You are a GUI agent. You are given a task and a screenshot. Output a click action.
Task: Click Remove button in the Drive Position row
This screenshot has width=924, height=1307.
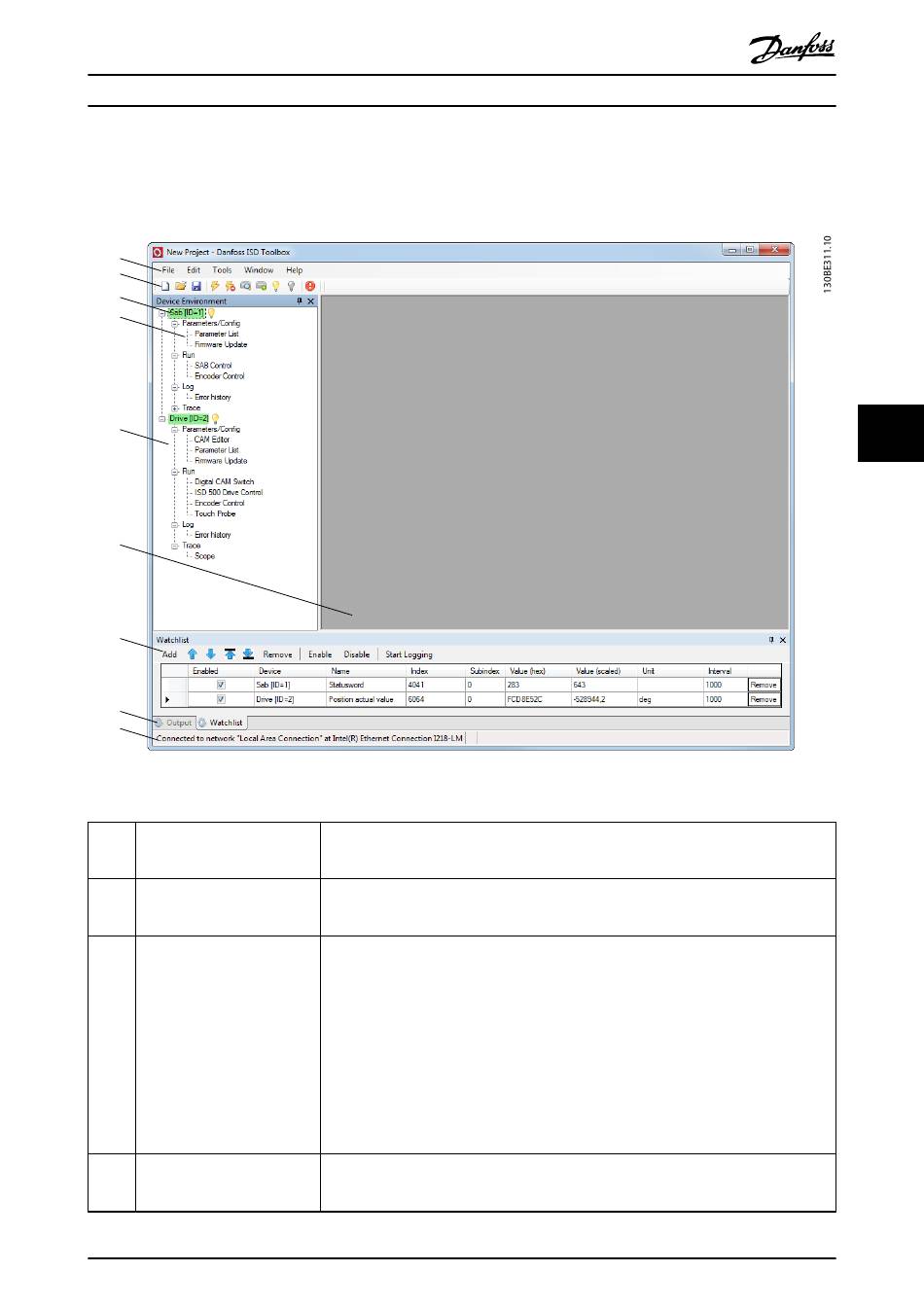[x=764, y=699]
